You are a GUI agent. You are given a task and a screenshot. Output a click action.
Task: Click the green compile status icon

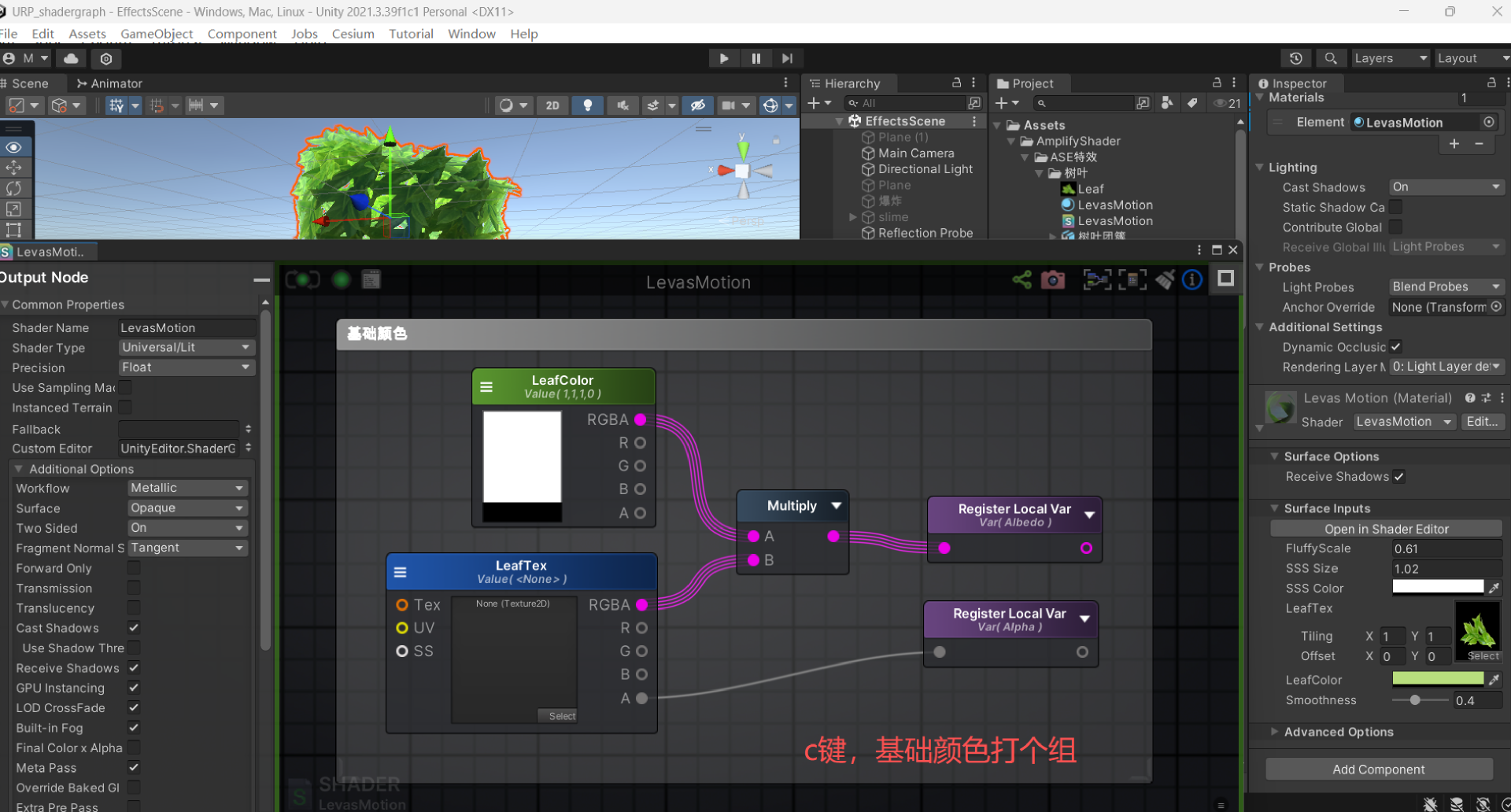click(342, 279)
